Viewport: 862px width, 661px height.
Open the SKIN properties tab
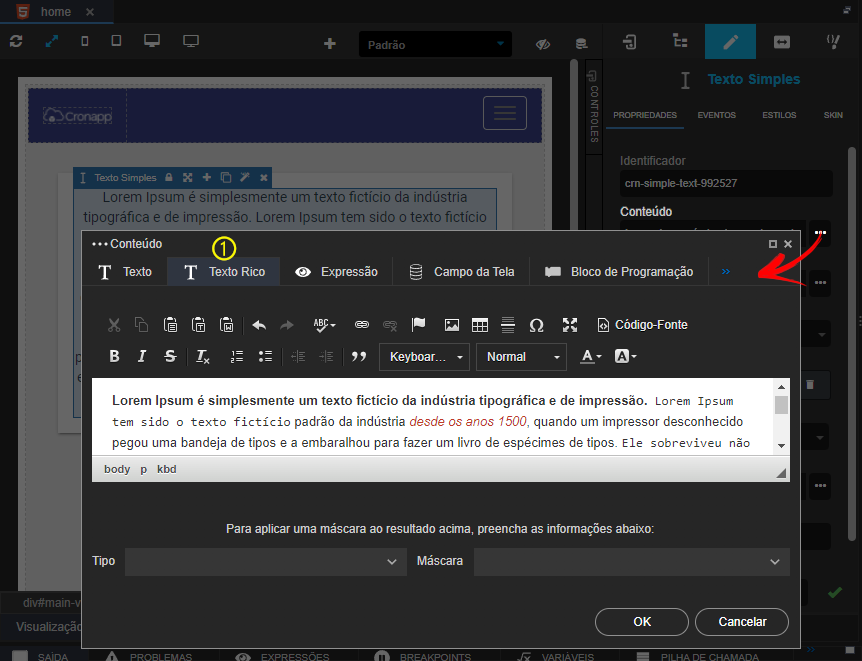833,115
